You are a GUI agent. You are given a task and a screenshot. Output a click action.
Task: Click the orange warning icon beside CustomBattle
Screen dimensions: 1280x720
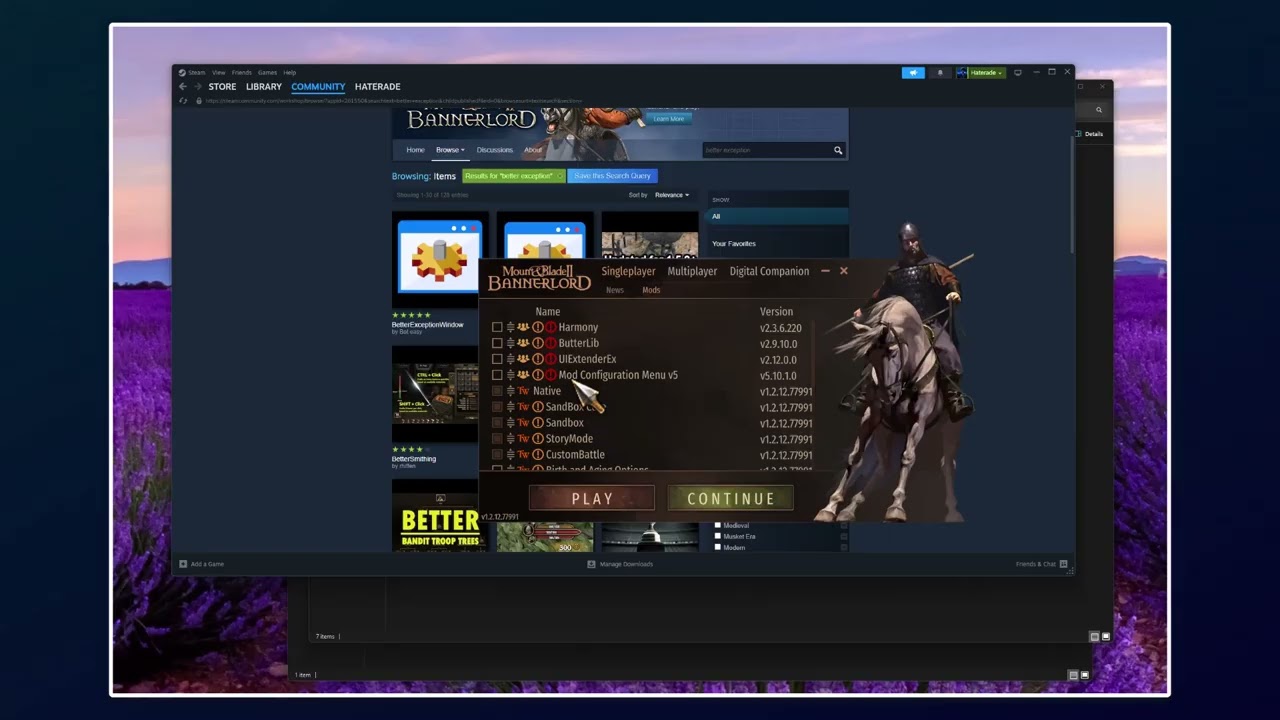coord(537,455)
